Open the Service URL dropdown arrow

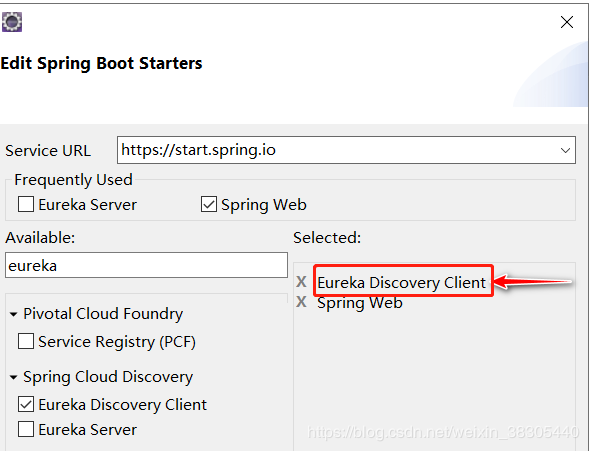point(565,150)
